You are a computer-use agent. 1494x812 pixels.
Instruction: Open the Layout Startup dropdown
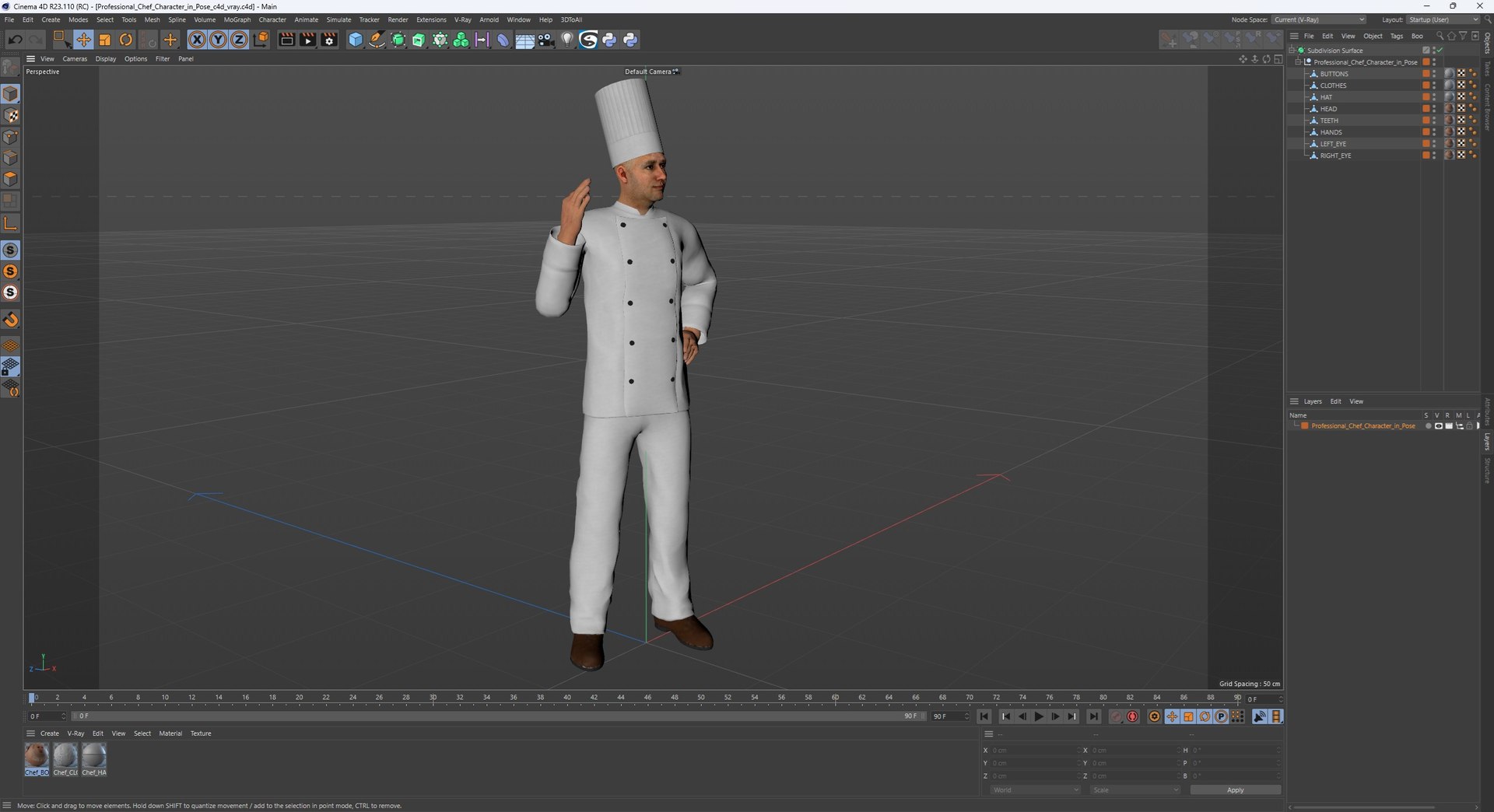click(1443, 19)
